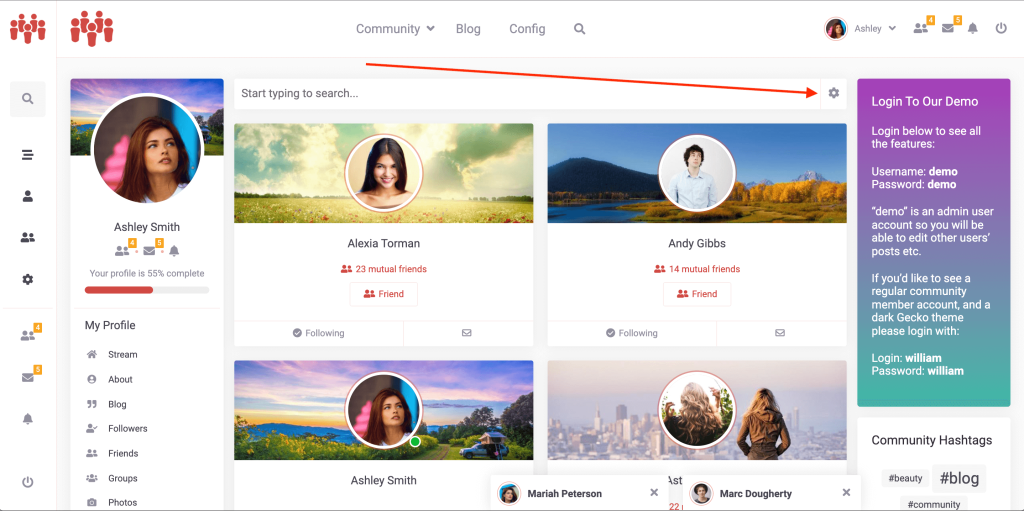Click the logout power icon in left sidebar

tap(27, 482)
